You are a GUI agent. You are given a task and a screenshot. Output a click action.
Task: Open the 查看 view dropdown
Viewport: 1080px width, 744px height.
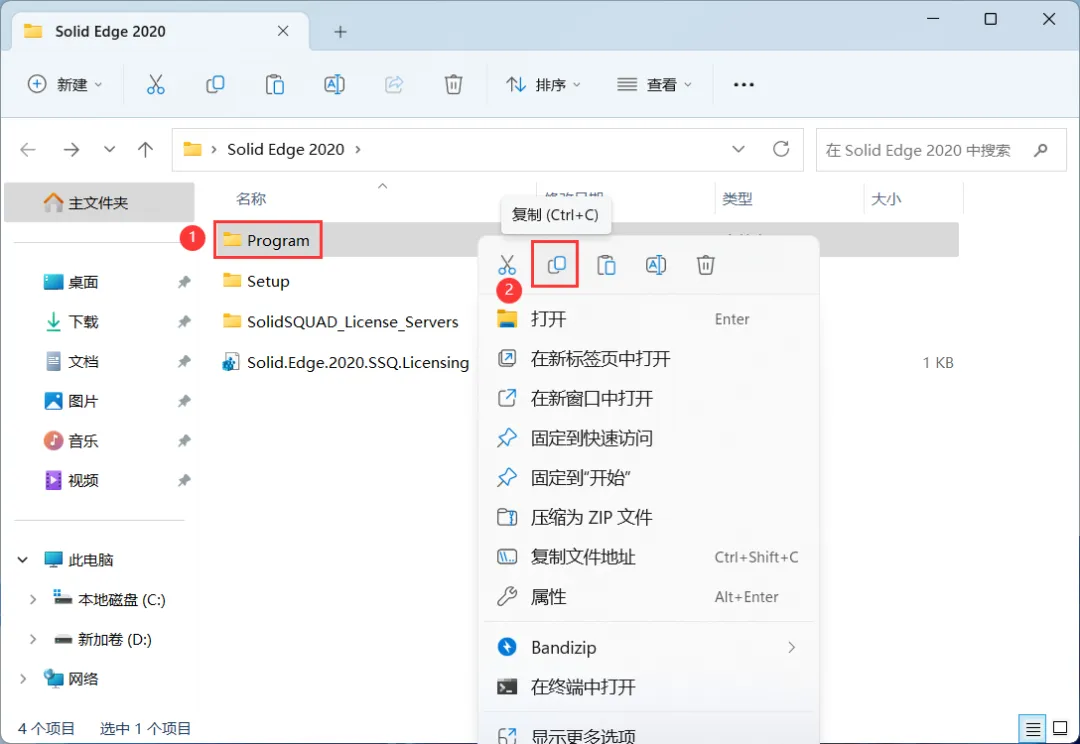coord(654,85)
